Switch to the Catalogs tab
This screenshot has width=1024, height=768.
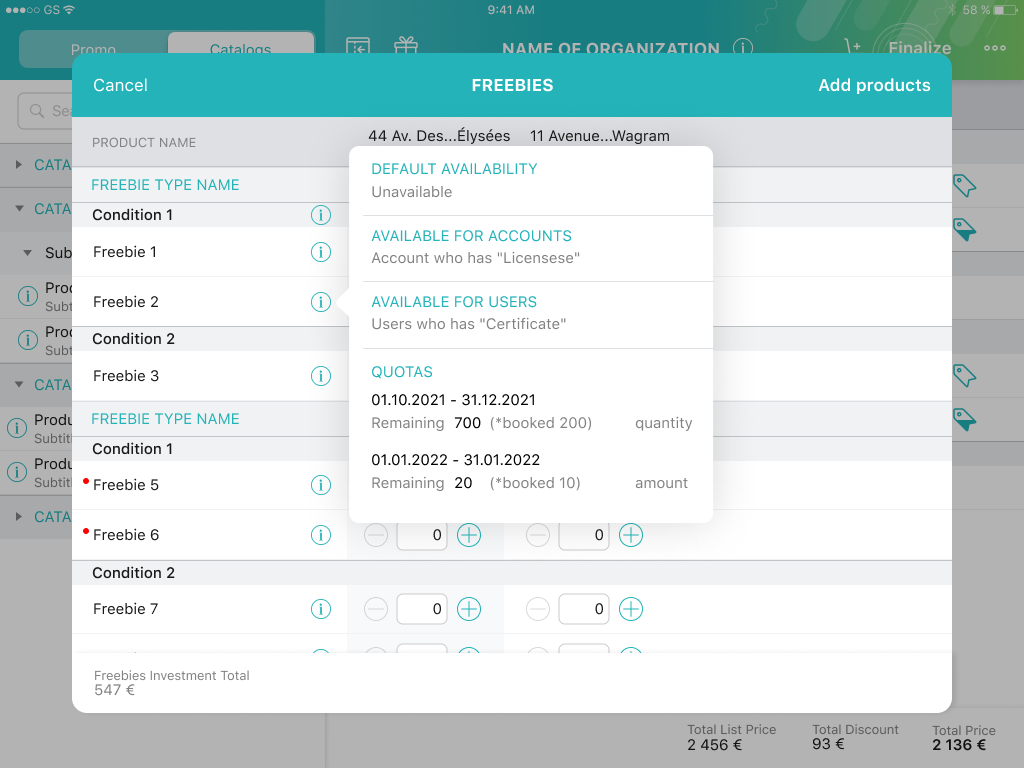[x=240, y=49]
